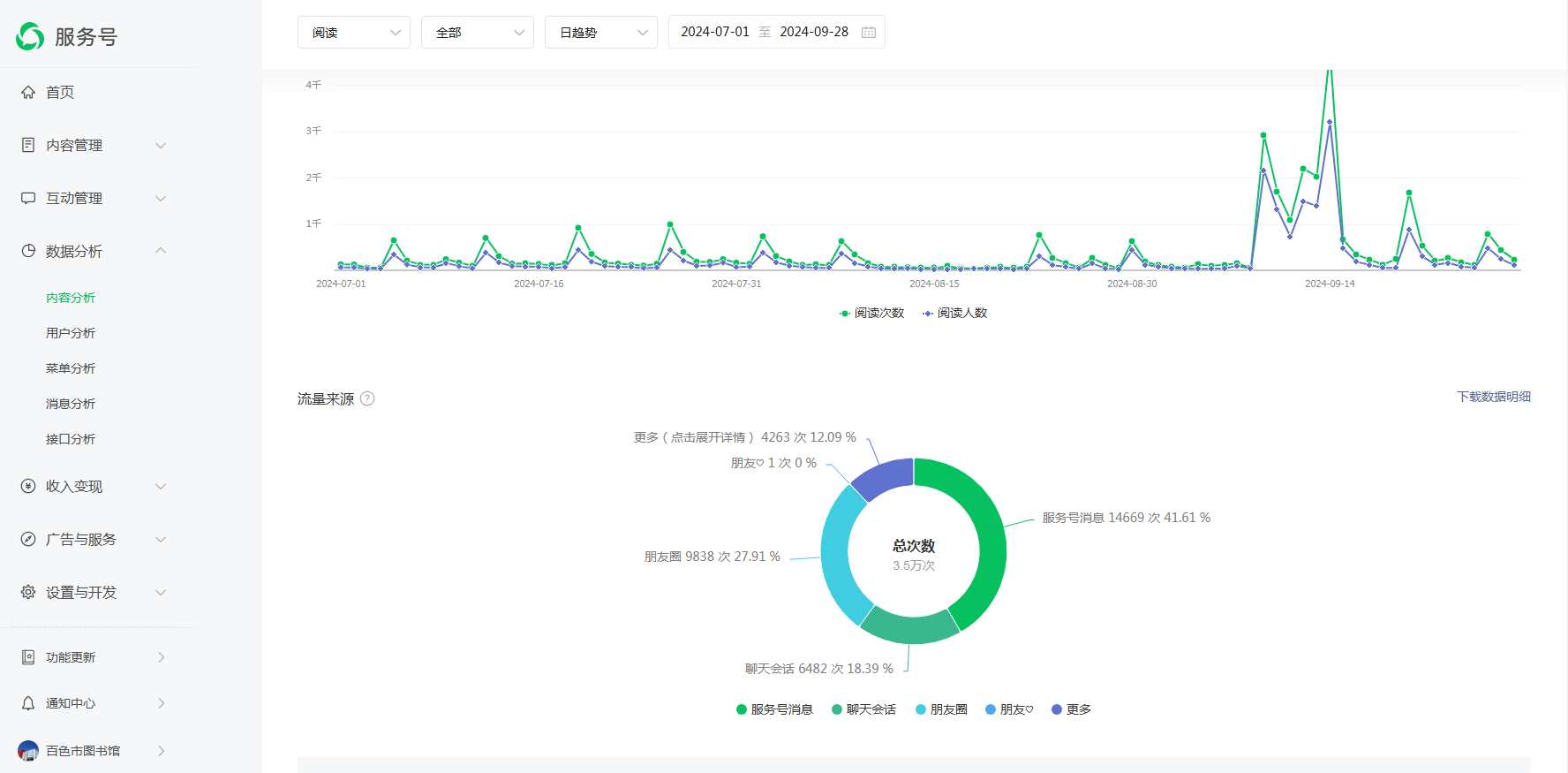This screenshot has height=773, width=1568.
Task: Click the 广告与服务 compass icon
Action: (x=28, y=539)
